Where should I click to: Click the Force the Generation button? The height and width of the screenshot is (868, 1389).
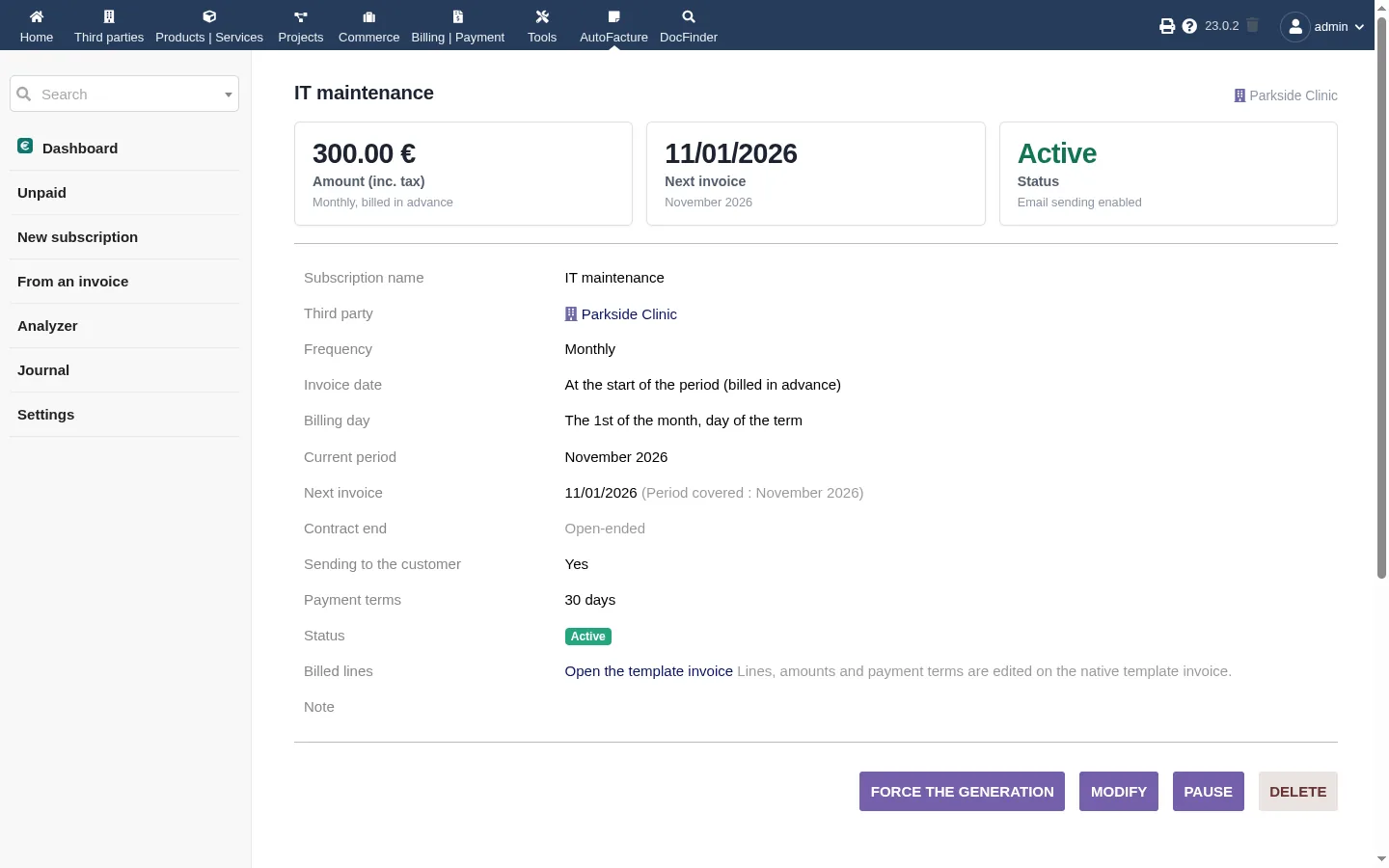(962, 792)
